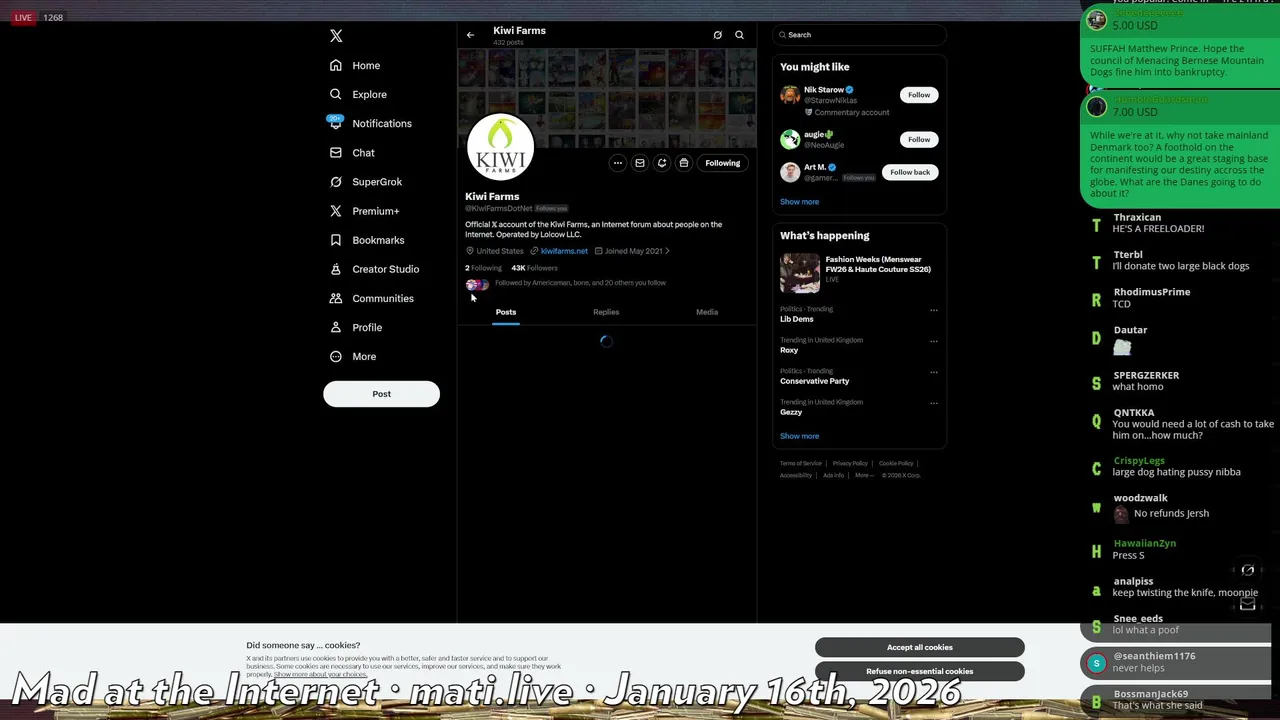Click the notify-refresh icon on profile
This screenshot has width=1280, height=720.
662,163
